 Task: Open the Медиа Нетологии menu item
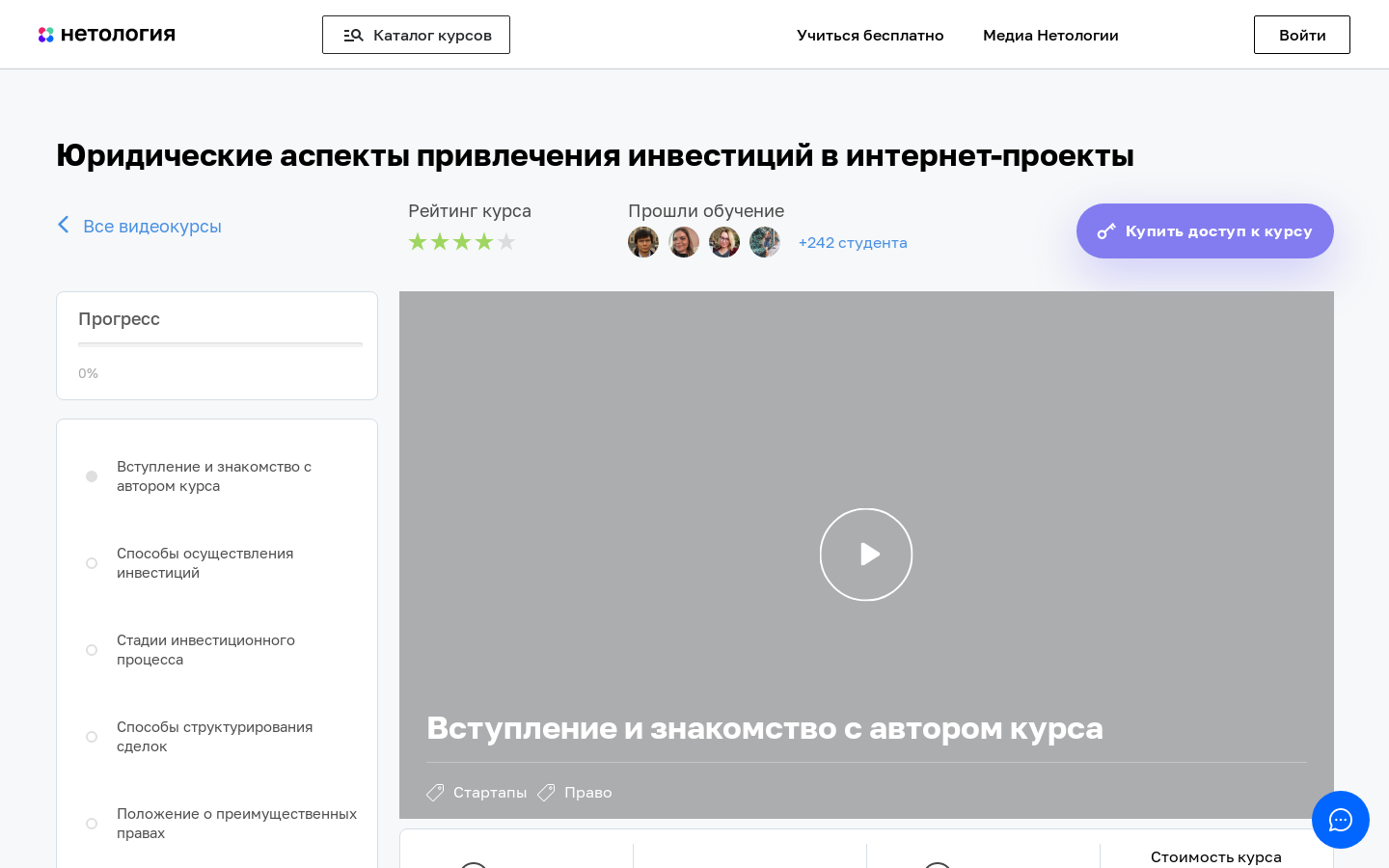coord(1050,35)
